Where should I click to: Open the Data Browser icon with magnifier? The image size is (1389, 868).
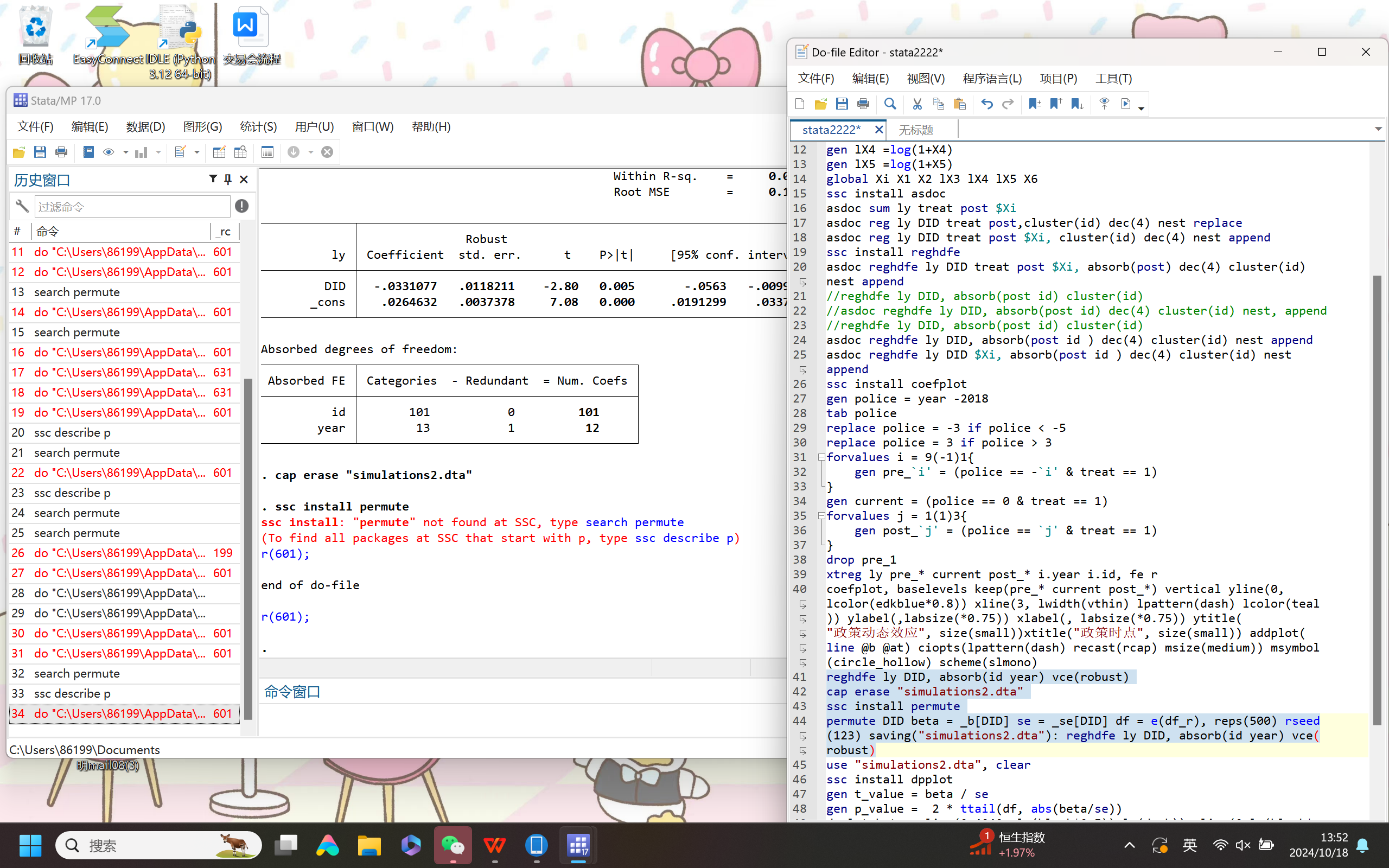tap(240, 152)
